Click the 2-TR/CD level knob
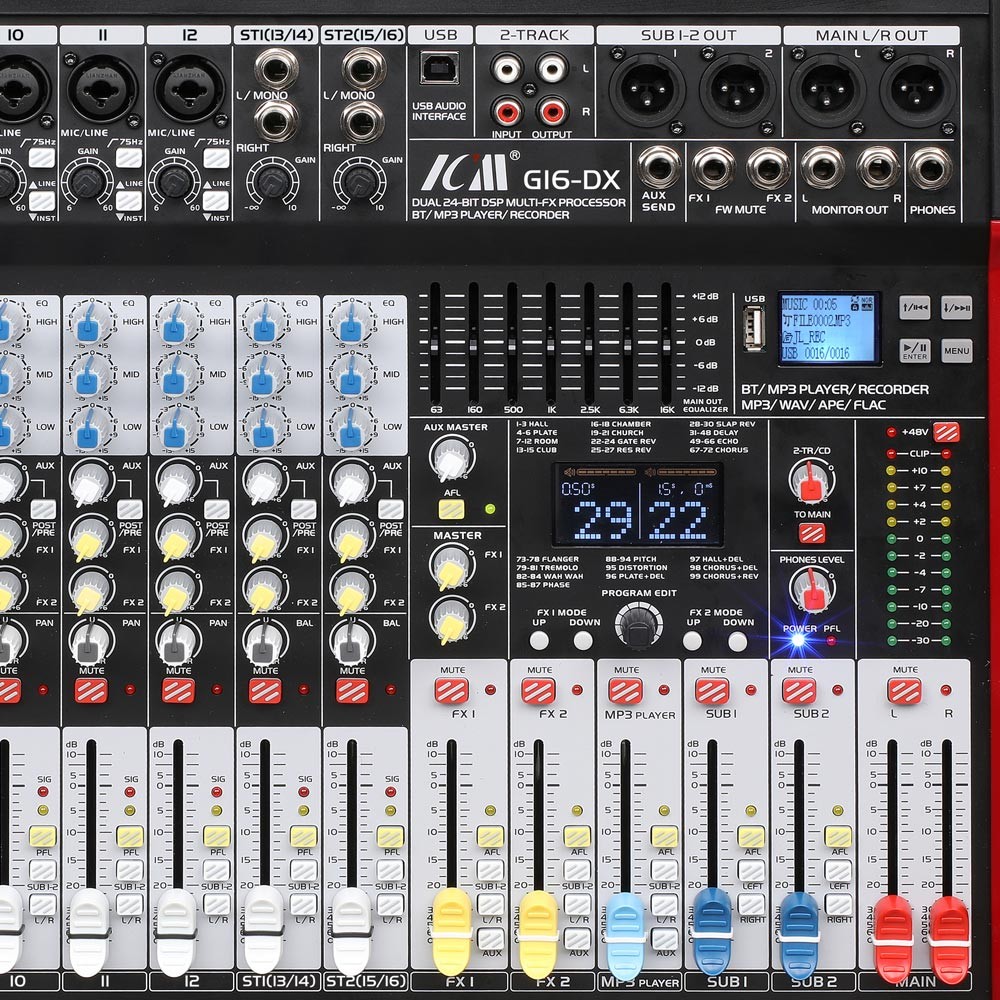Image resolution: width=1000 pixels, height=1000 pixels. [811, 483]
